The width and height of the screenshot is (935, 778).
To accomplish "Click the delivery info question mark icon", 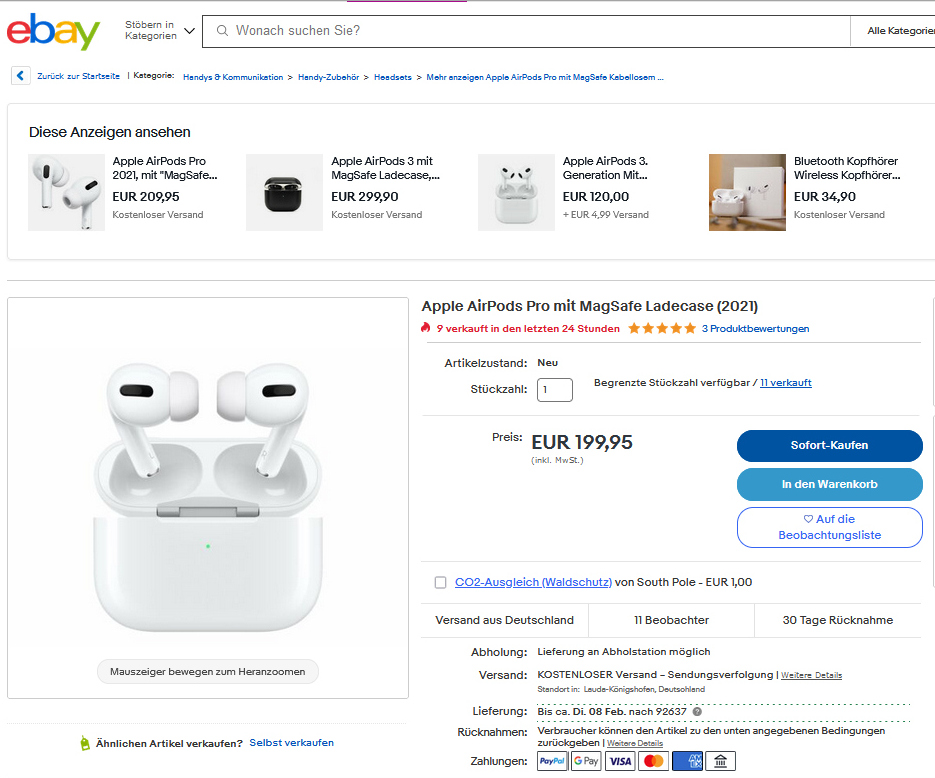I will pyautogui.click(x=697, y=712).
